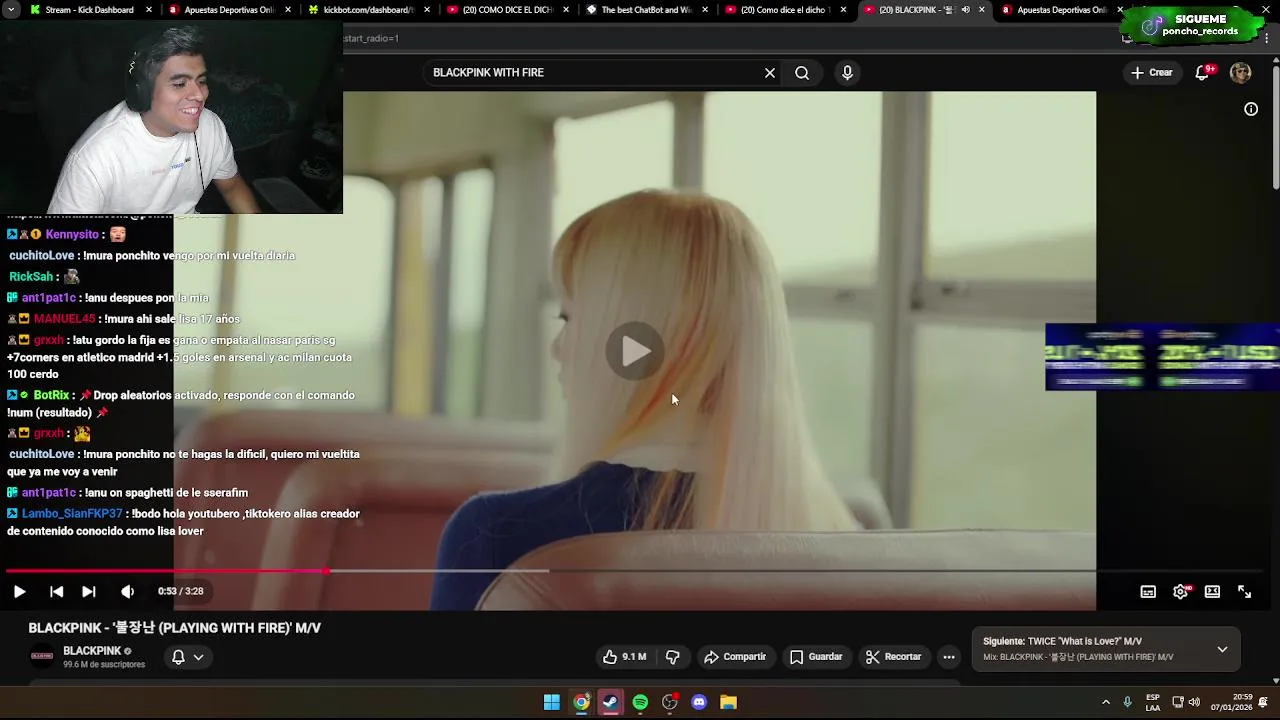Viewport: 1280px width, 720px height.
Task: Toggle subtitles/captions button
Action: click(x=1148, y=591)
